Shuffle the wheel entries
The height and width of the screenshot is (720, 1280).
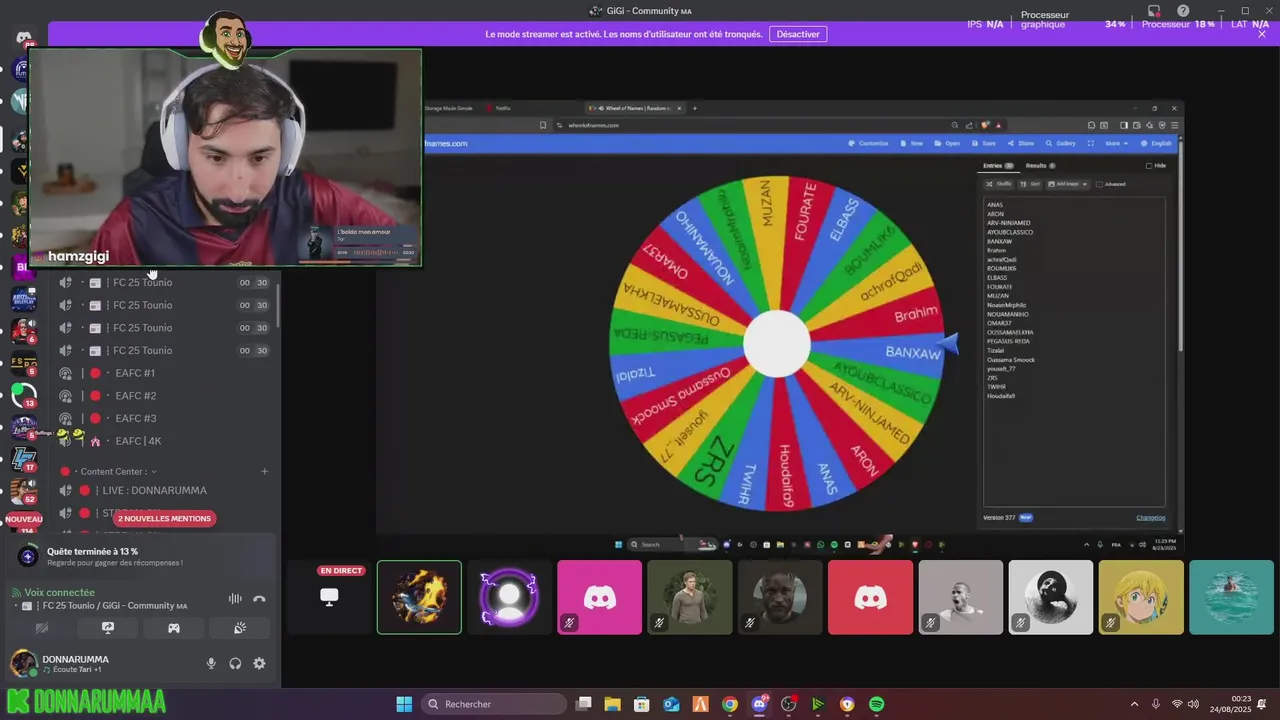pos(999,184)
